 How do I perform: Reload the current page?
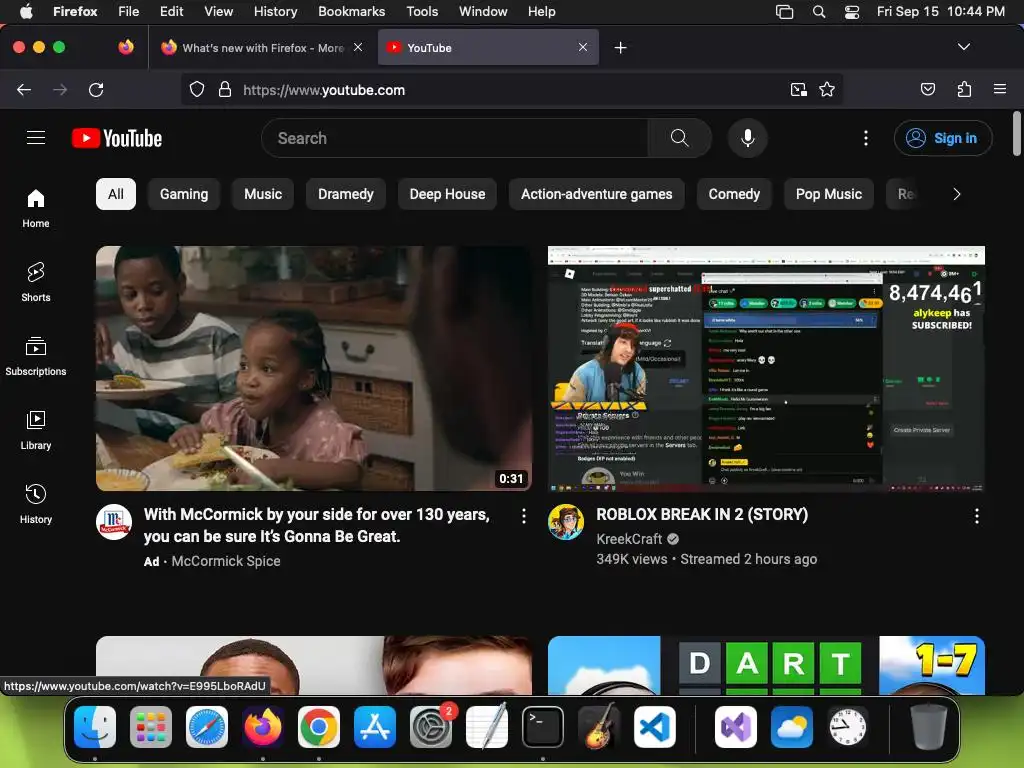96,89
